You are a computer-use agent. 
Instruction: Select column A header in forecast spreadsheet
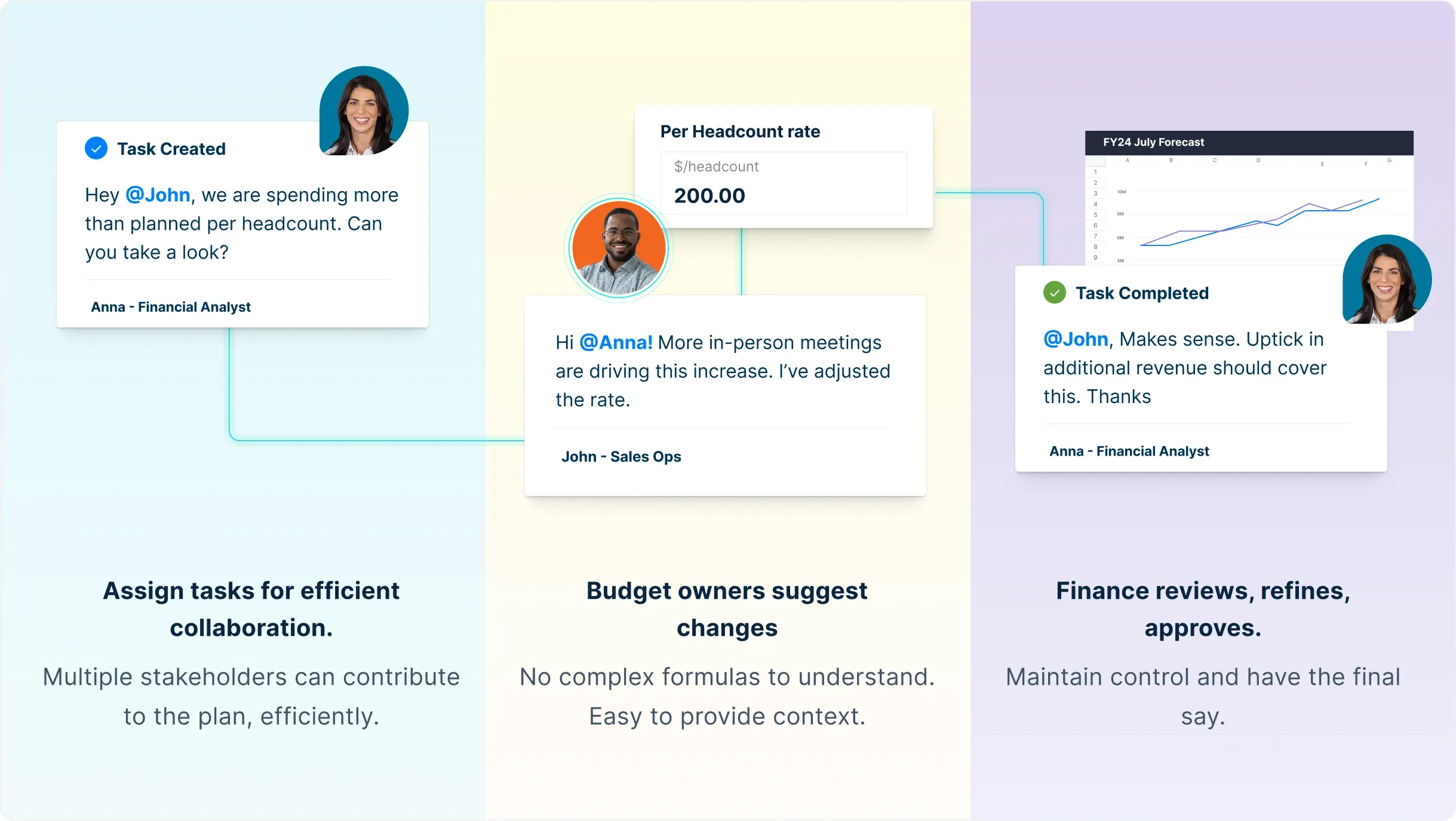point(1128,160)
